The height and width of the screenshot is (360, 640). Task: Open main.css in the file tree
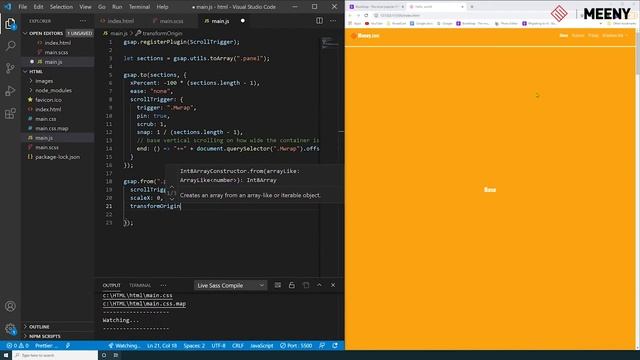[45, 119]
